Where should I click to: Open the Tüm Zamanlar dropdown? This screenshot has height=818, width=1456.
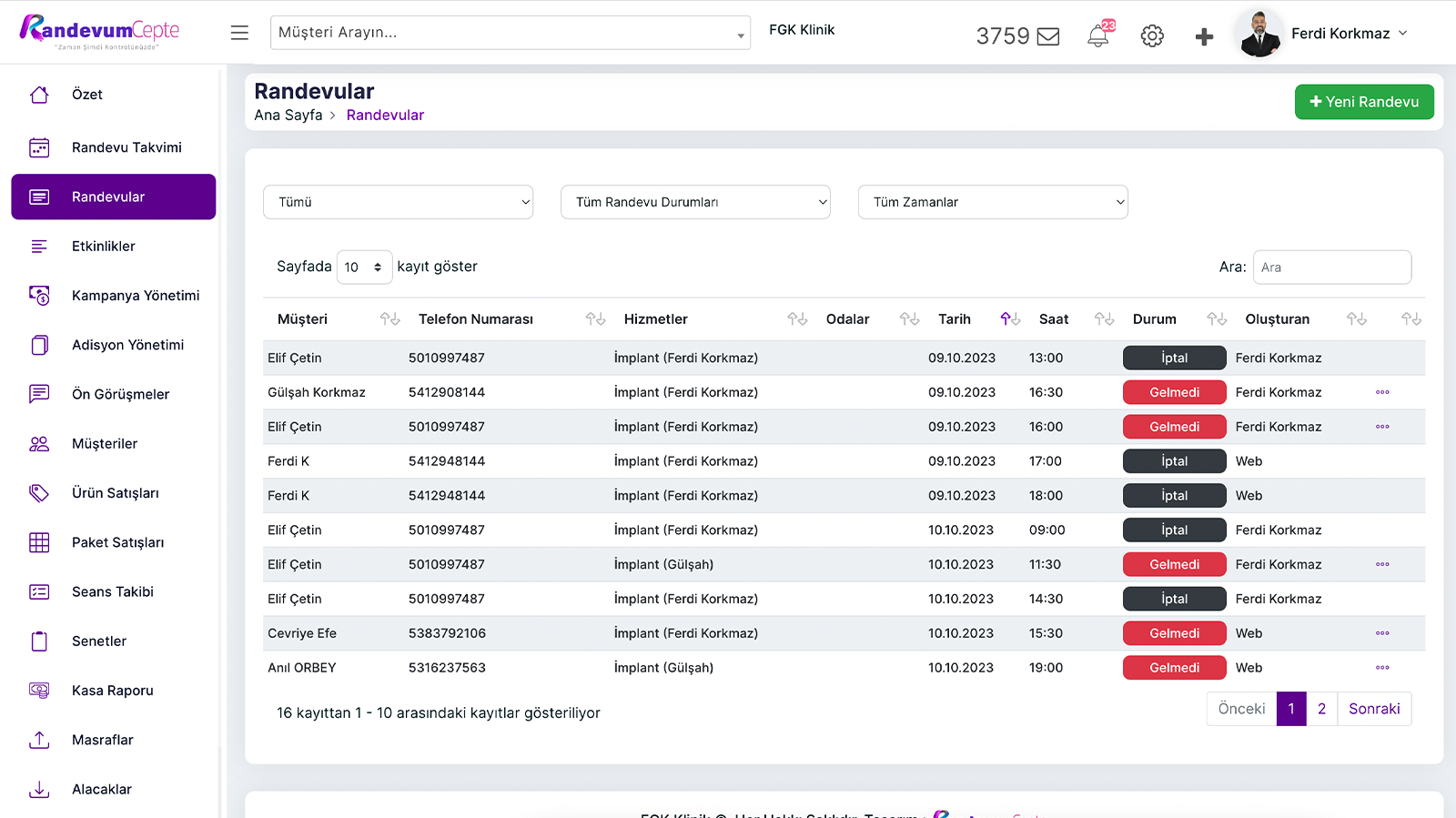[993, 202]
